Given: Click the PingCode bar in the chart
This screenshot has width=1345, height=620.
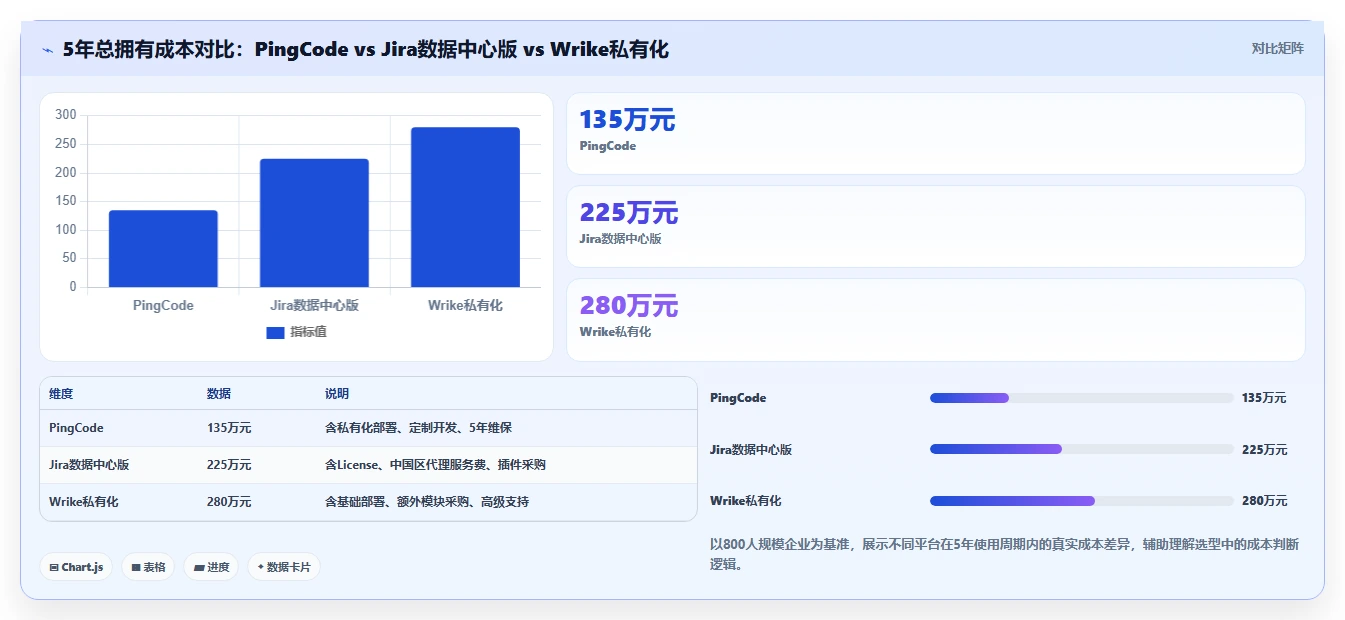Looking at the screenshot, I should tap(163, 249).
